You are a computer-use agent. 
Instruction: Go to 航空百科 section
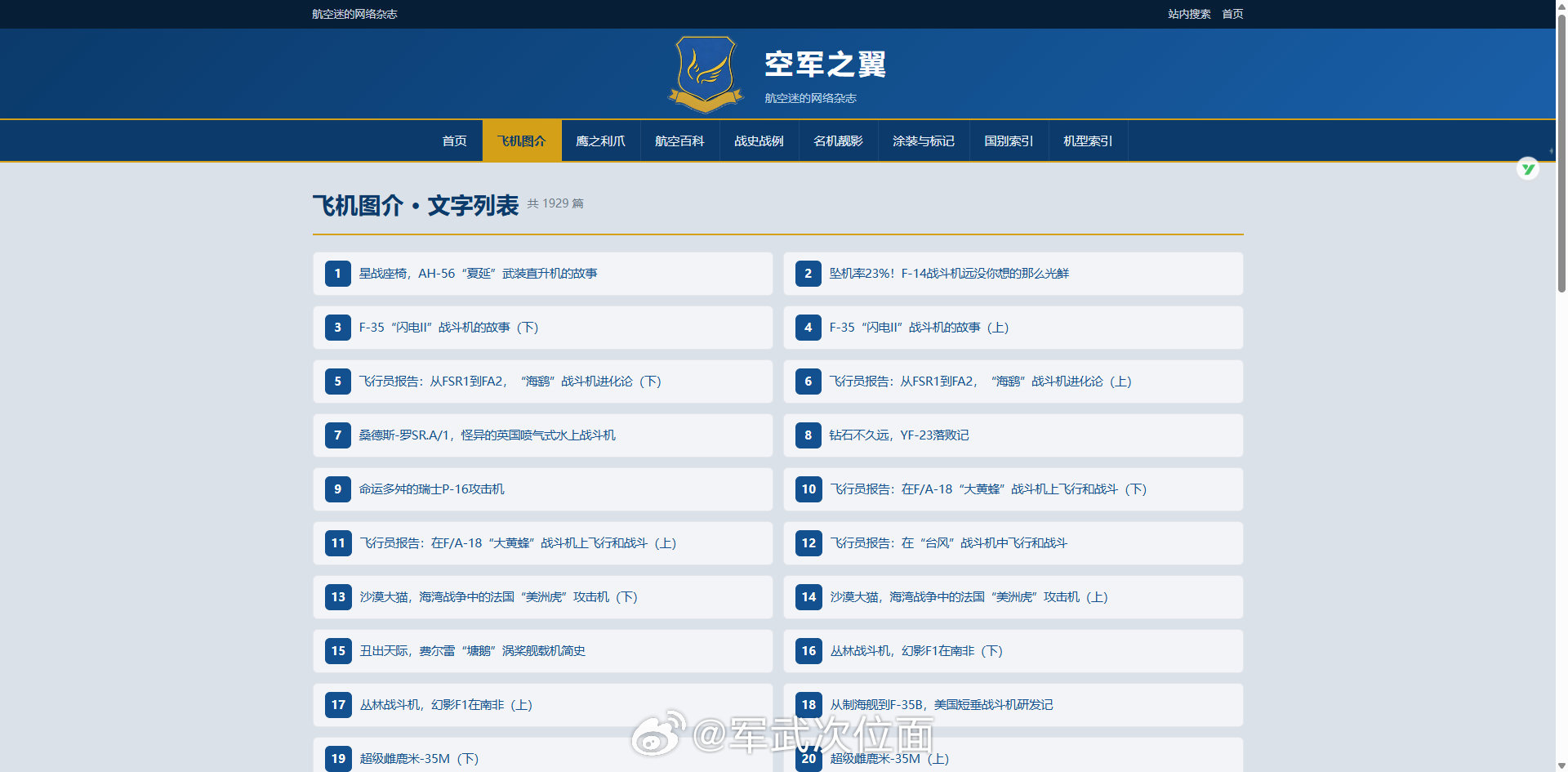click(x=679, y=141)
